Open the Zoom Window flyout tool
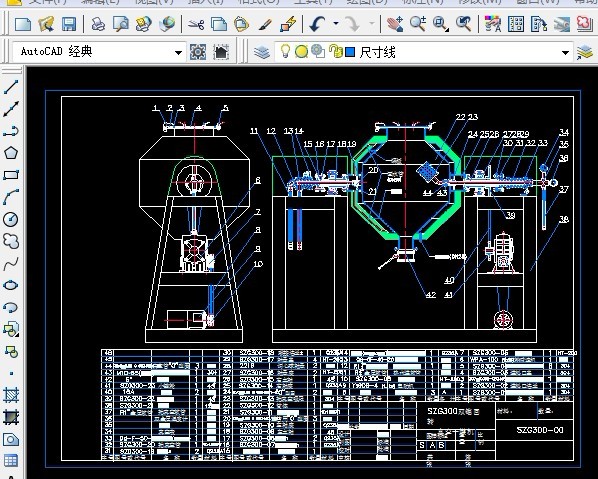The height and width of the screenshot is (479, 598). click(440, 24)
